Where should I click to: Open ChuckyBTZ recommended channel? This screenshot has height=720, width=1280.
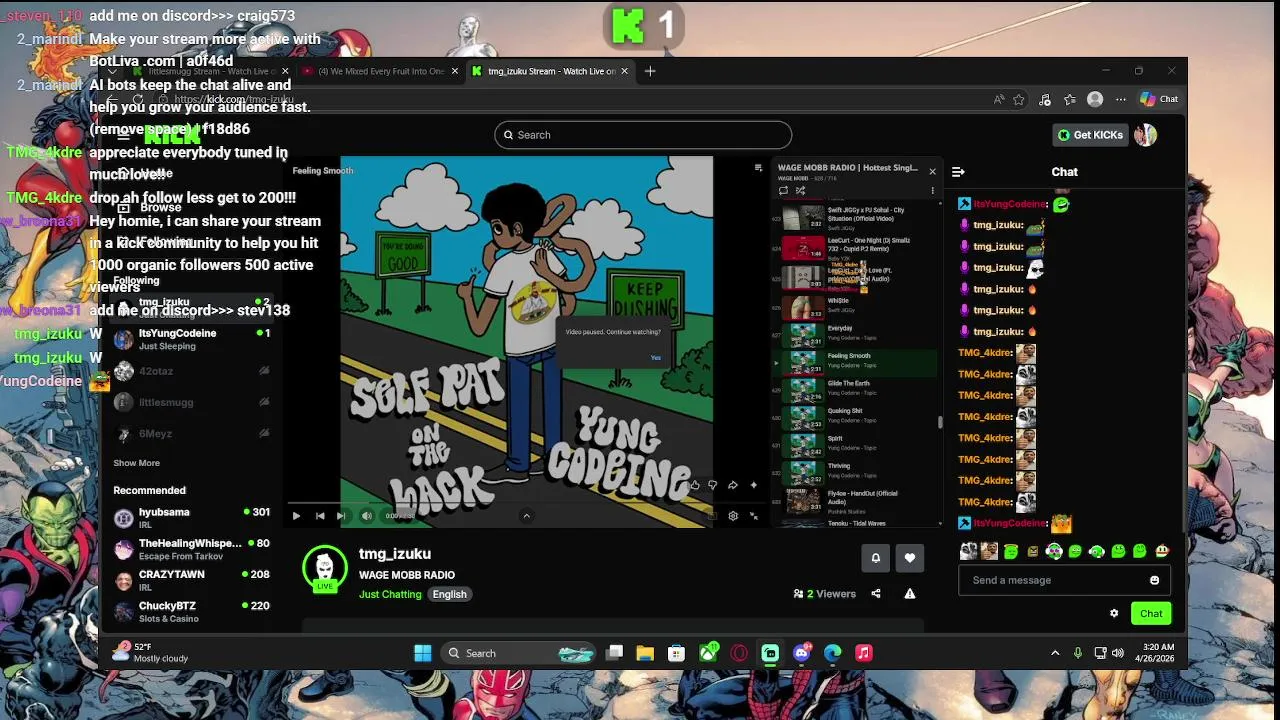190,611
